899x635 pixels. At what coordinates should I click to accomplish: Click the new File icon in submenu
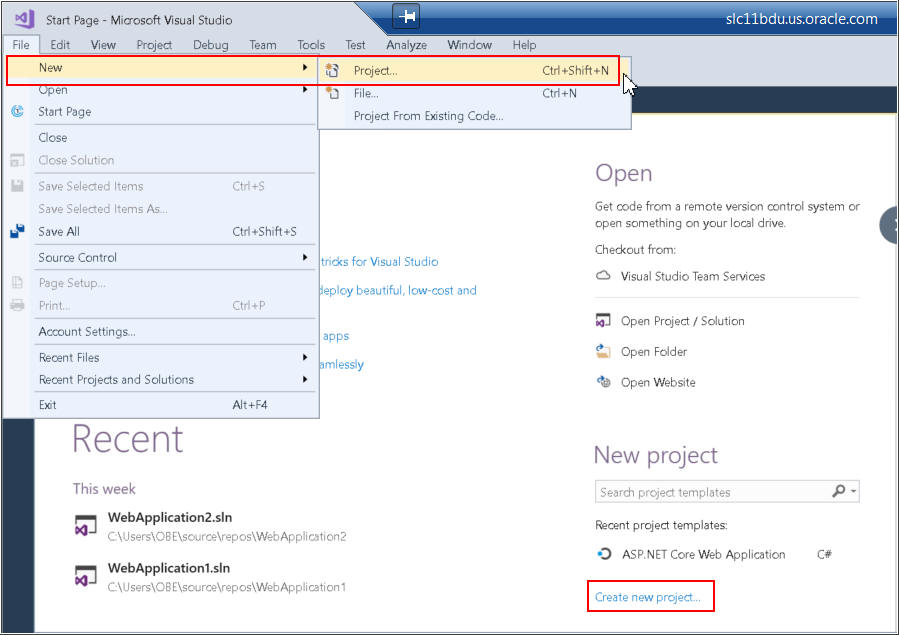pos(332,93)
